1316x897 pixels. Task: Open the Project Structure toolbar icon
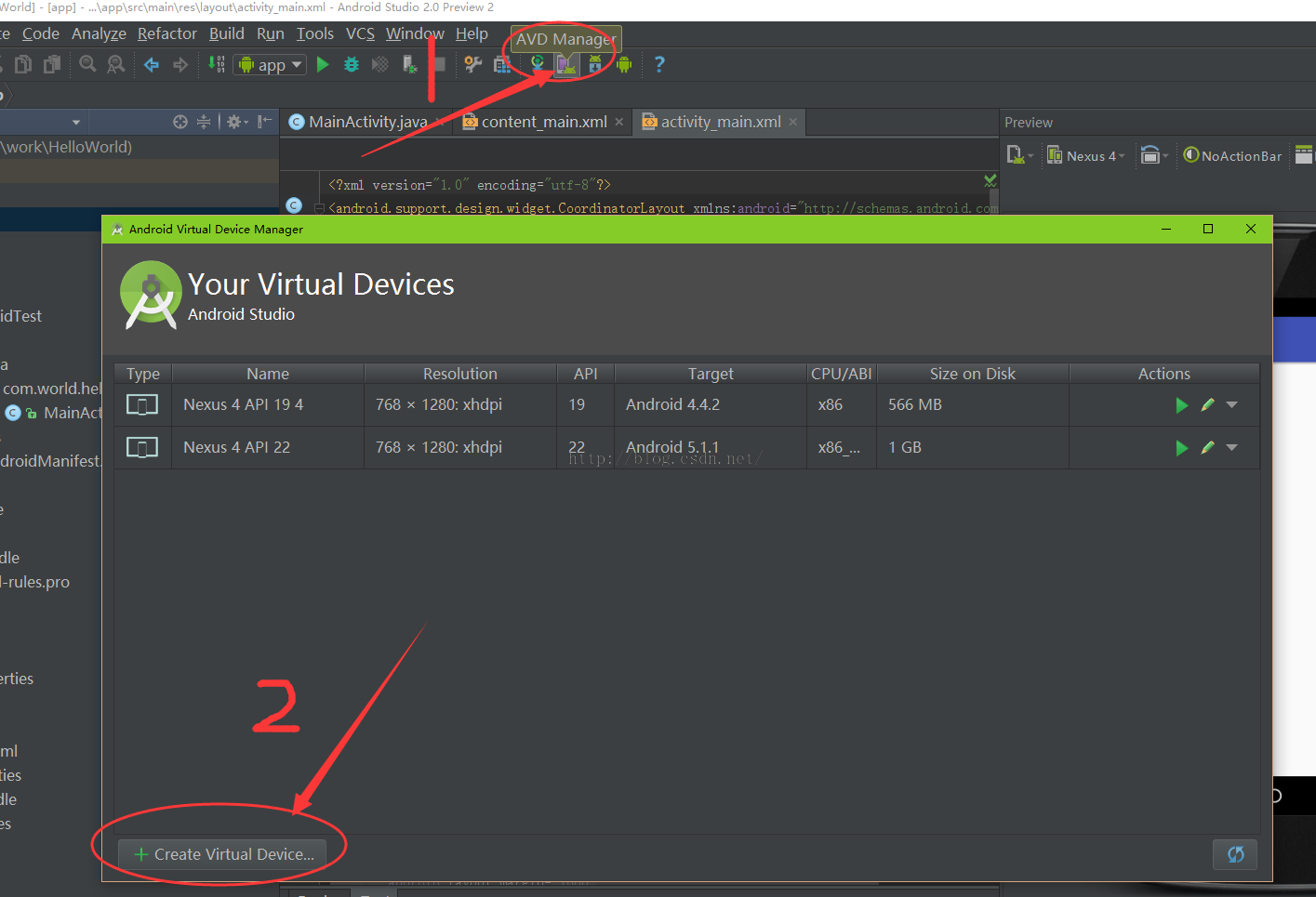click(x=502, y=64)
